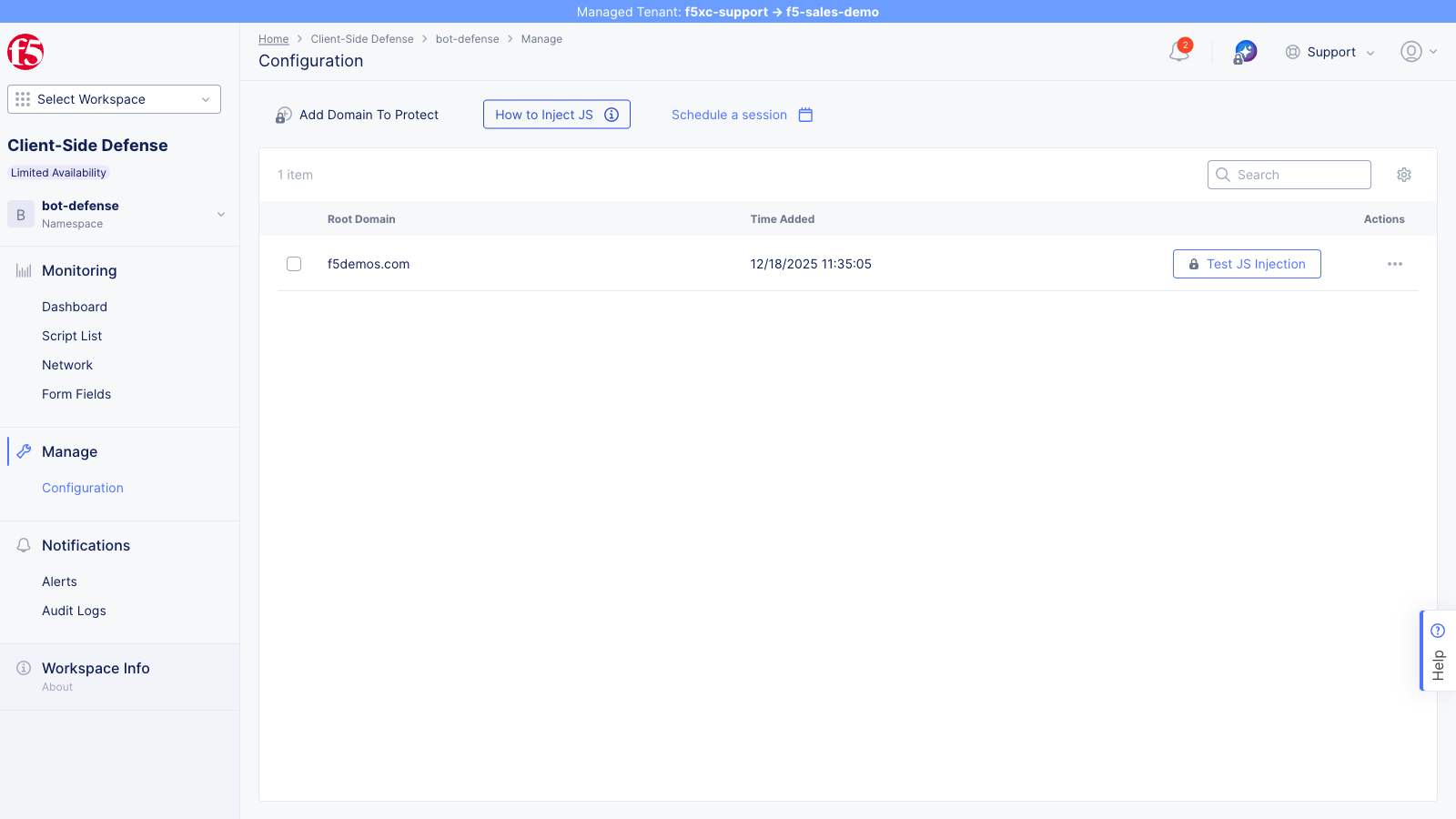Navigate to Script List in the sidebar

71,335
